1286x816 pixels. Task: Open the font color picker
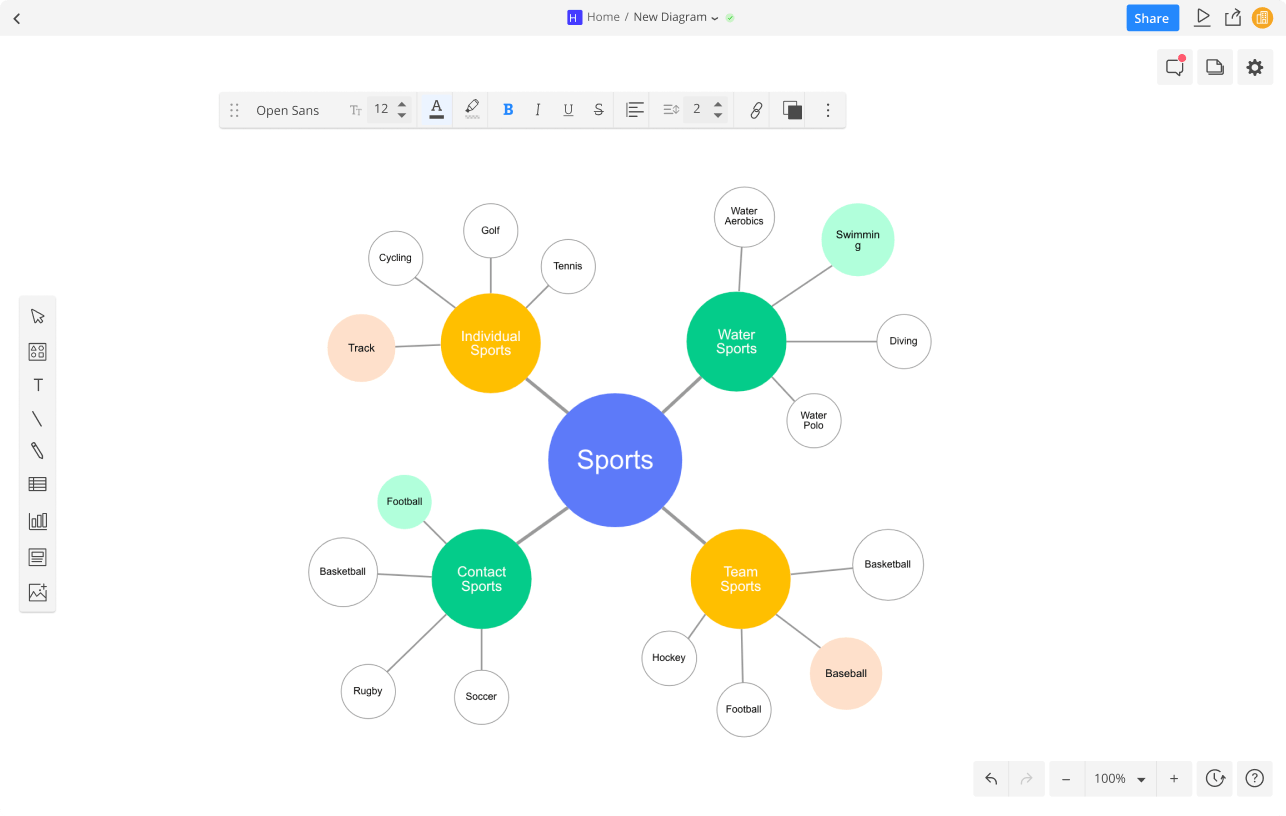point(435,110)
